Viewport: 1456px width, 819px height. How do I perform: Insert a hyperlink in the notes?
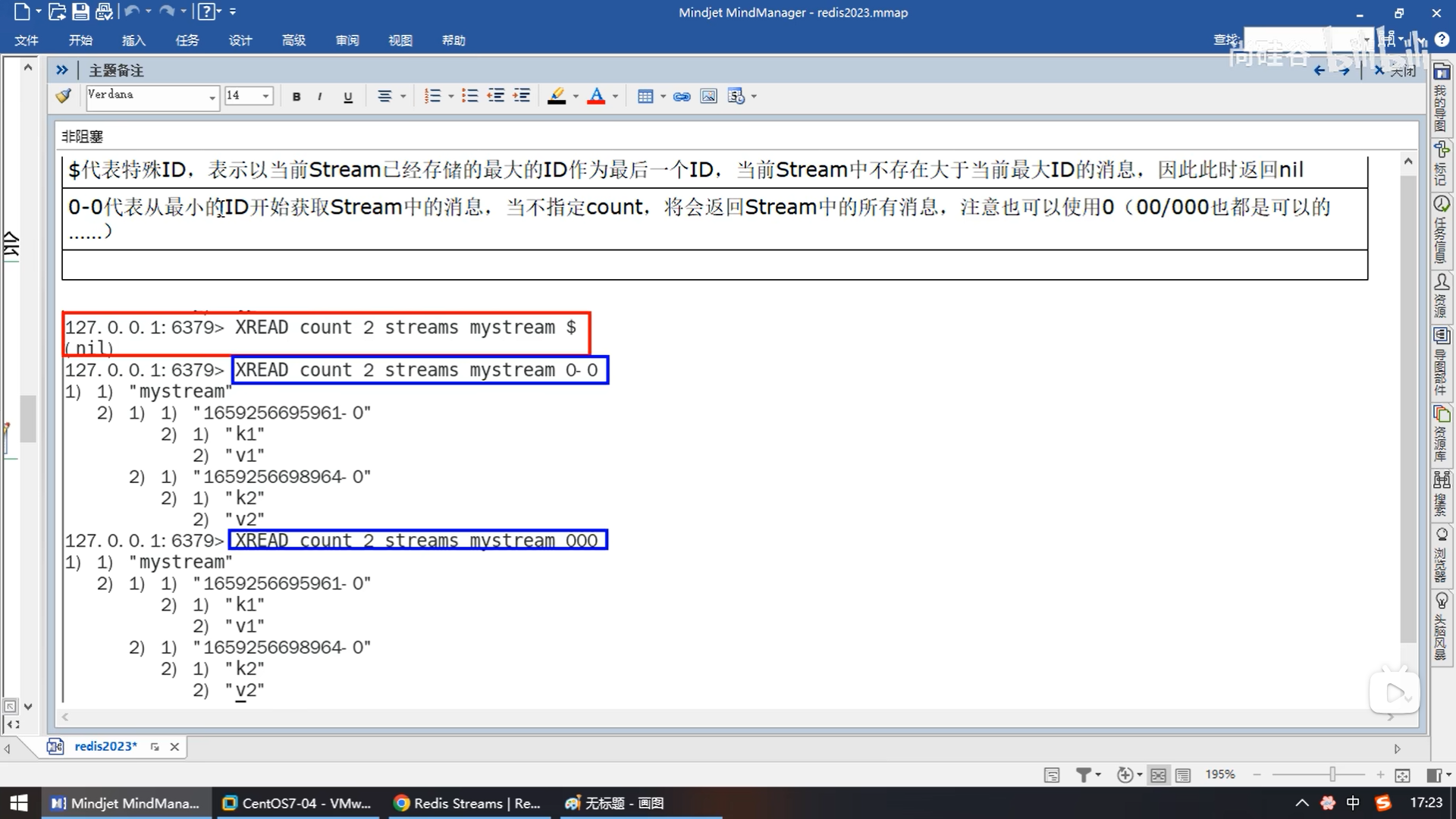(x=682, y=96)
